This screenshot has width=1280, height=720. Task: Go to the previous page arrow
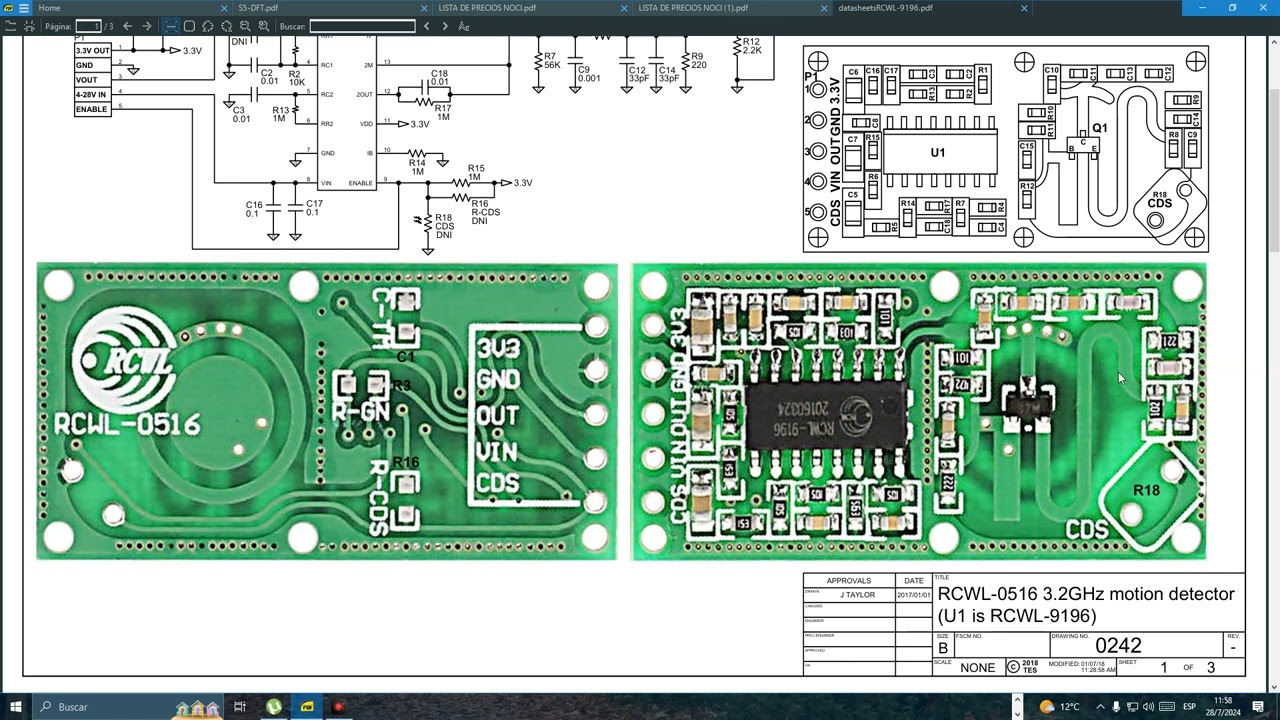tap(127, 26)
